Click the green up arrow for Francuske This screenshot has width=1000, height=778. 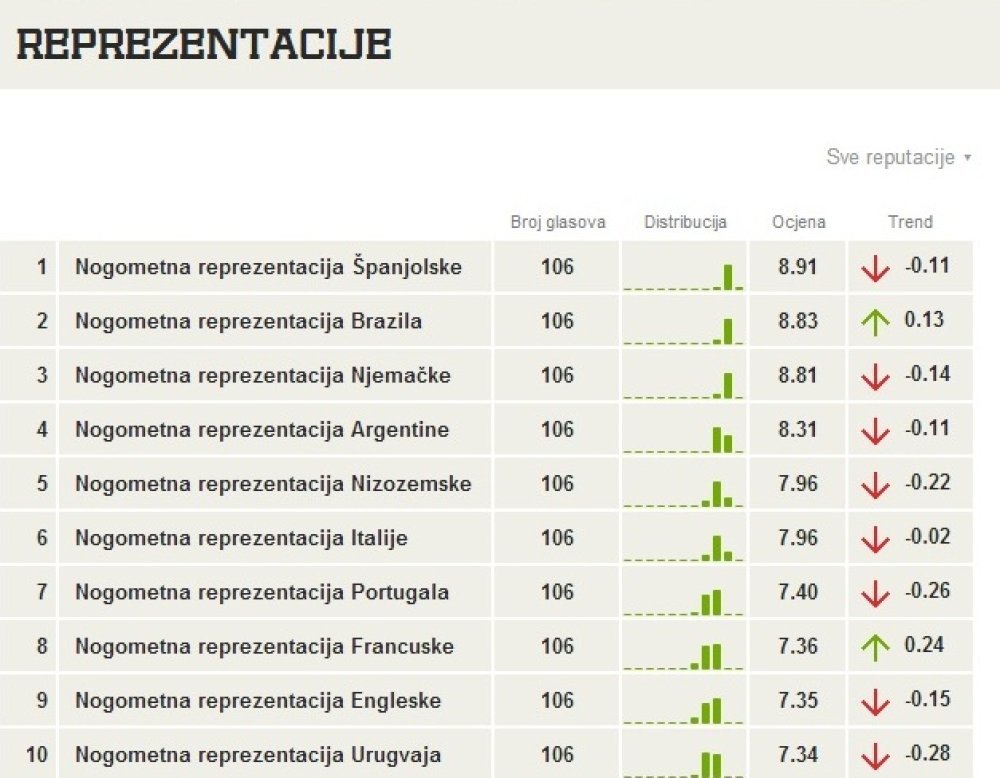point(875,647)
